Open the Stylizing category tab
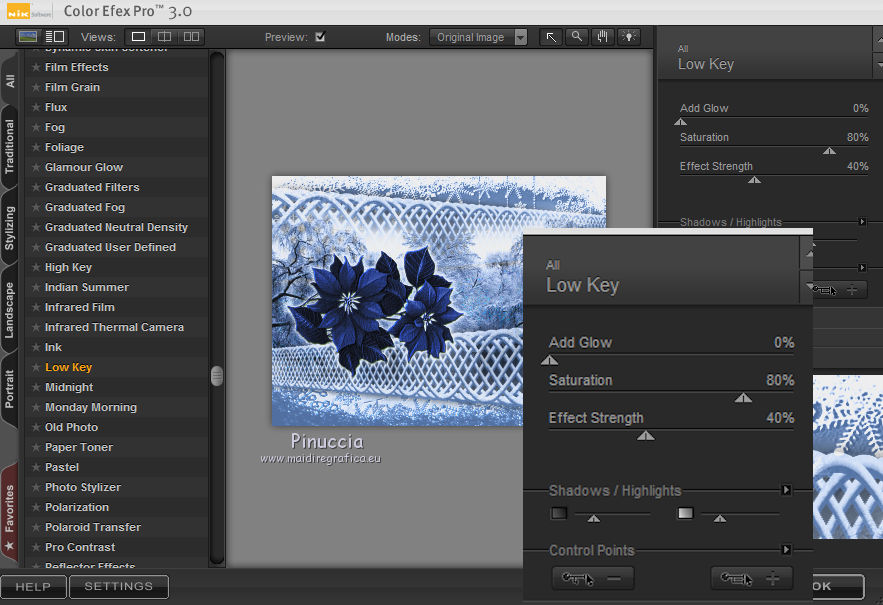The width and height of the screenshot is (883, 605). (x=10, y=227)
